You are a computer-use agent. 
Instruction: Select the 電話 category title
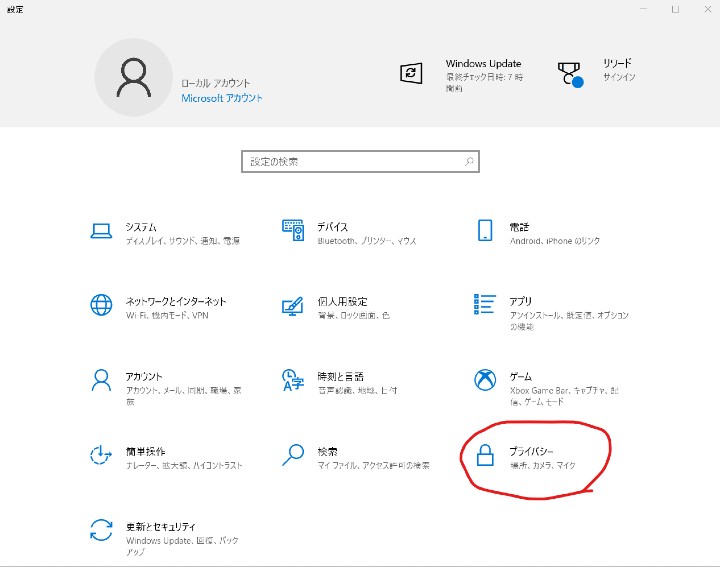(519, 227)
